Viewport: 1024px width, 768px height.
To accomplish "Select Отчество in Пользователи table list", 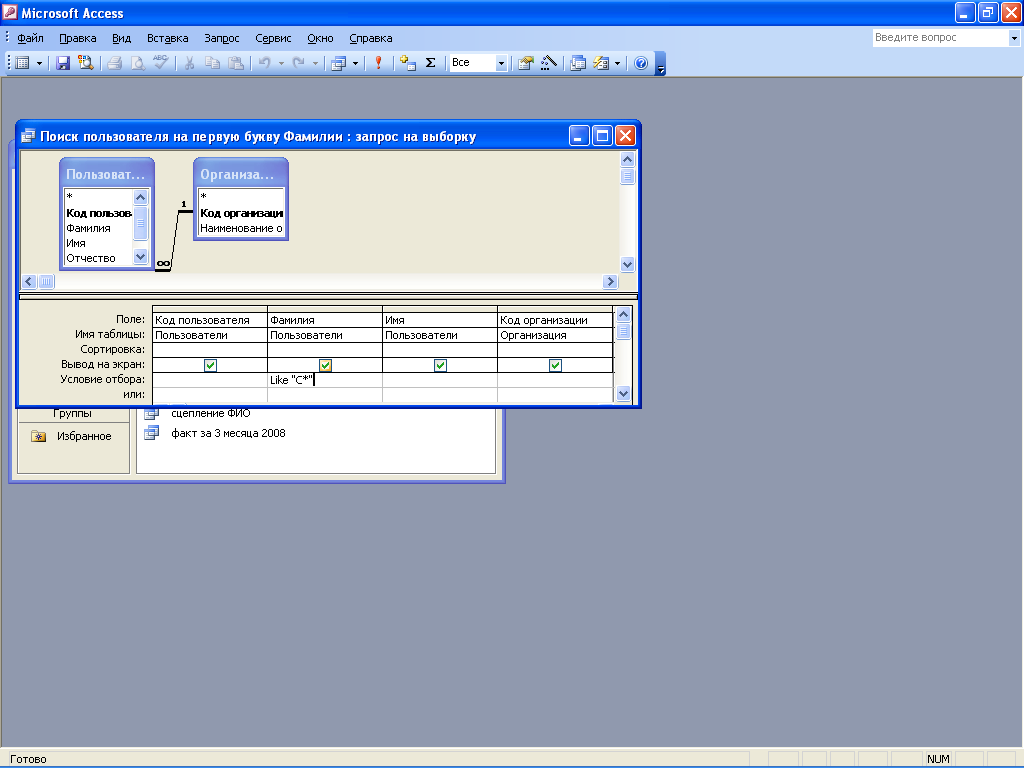I will pyautogui.click(x=98, y=258).
